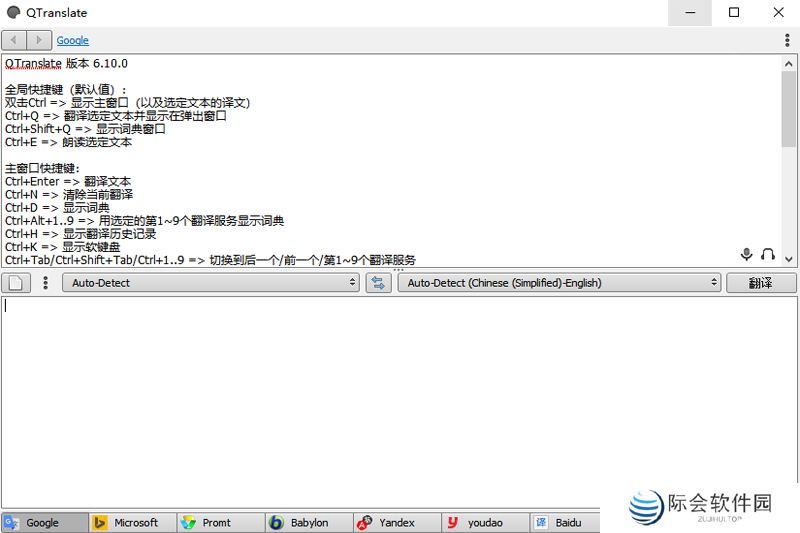The width and height of the screenshot is (800, 533).
Task: Click the headphones listen icon
Action: tap(768, 253)
